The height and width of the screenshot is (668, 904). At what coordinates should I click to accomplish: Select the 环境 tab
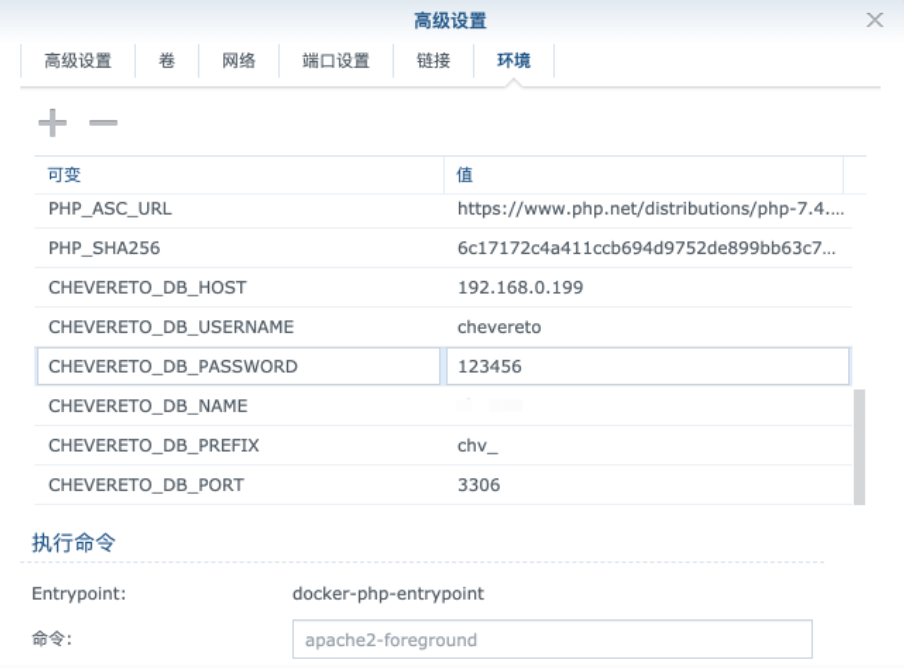click(514, 61)
